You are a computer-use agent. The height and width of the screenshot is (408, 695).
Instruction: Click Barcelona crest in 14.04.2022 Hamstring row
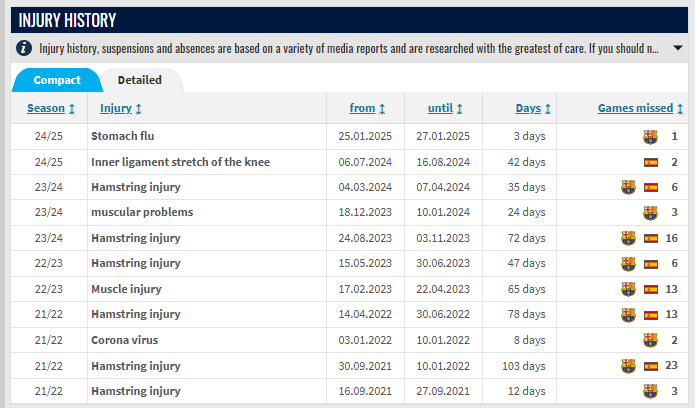628,315
